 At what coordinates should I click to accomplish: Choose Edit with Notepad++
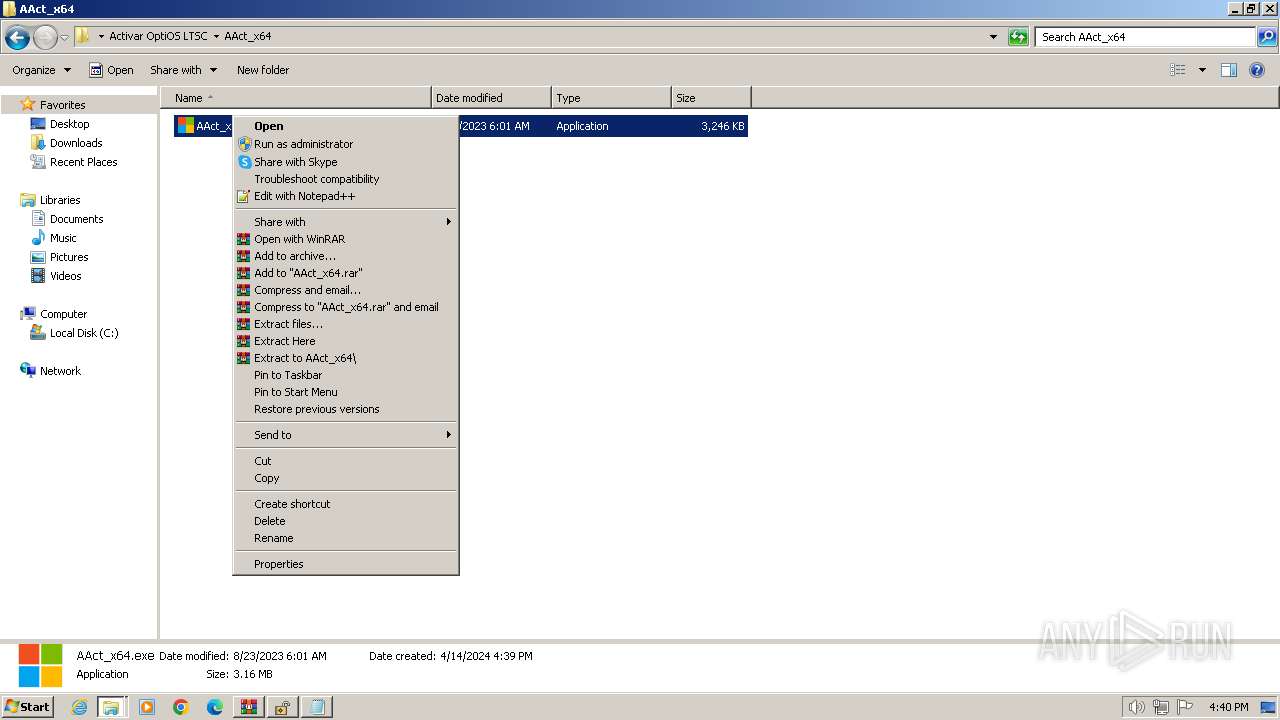(346, 196)
